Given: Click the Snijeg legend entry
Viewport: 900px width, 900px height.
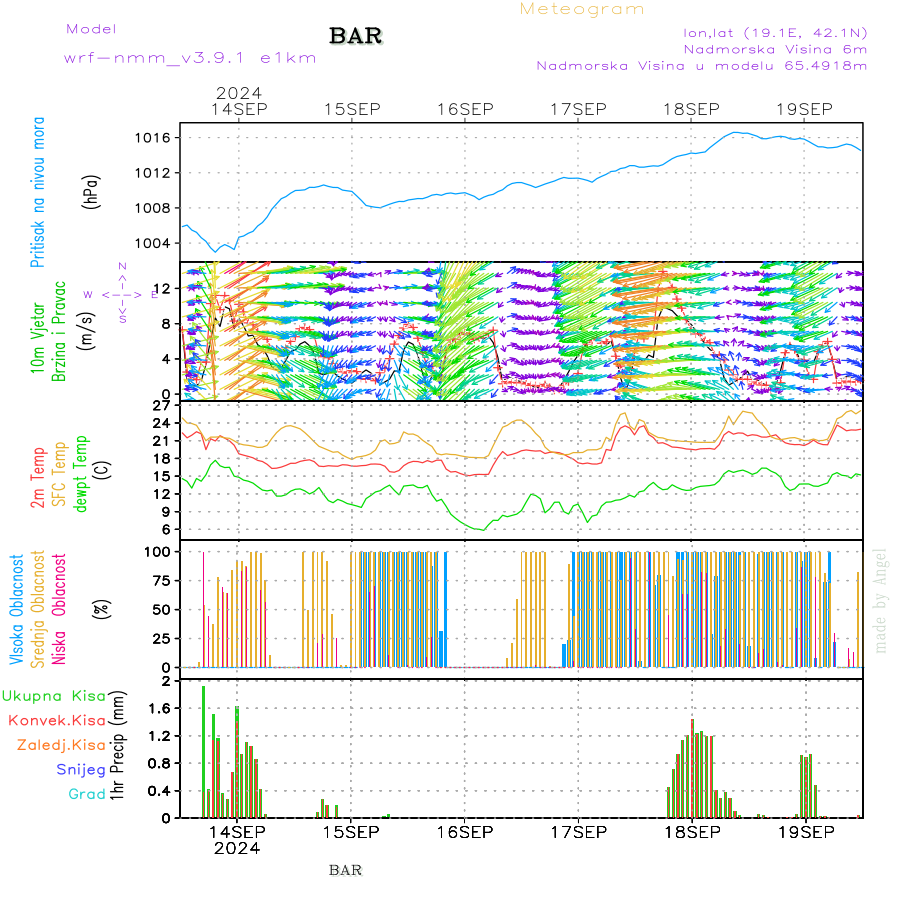Looking at the screenshot, I should coord(81,770).
